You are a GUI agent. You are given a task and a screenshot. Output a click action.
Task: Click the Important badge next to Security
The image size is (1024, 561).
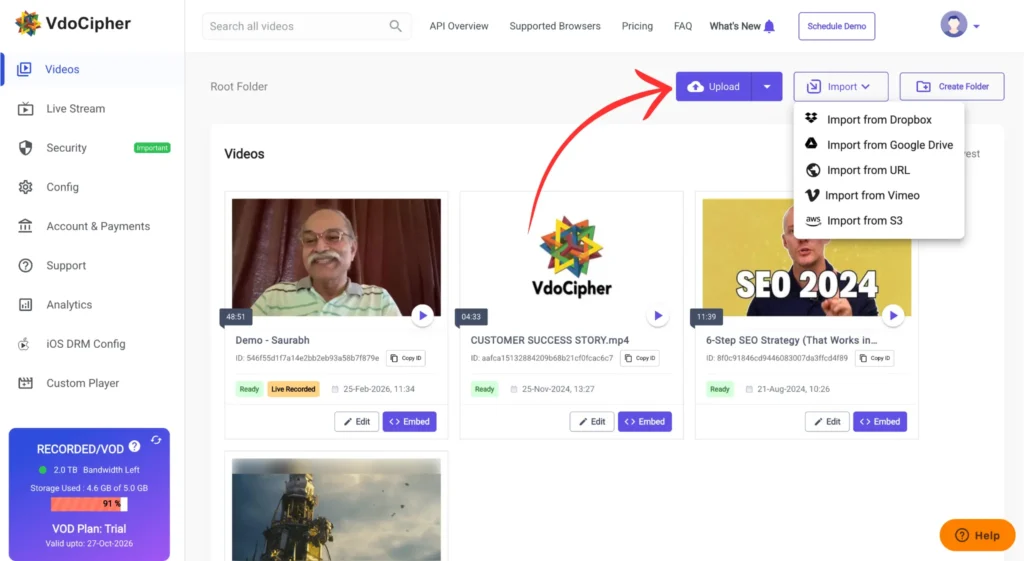(x=152, y=148)
